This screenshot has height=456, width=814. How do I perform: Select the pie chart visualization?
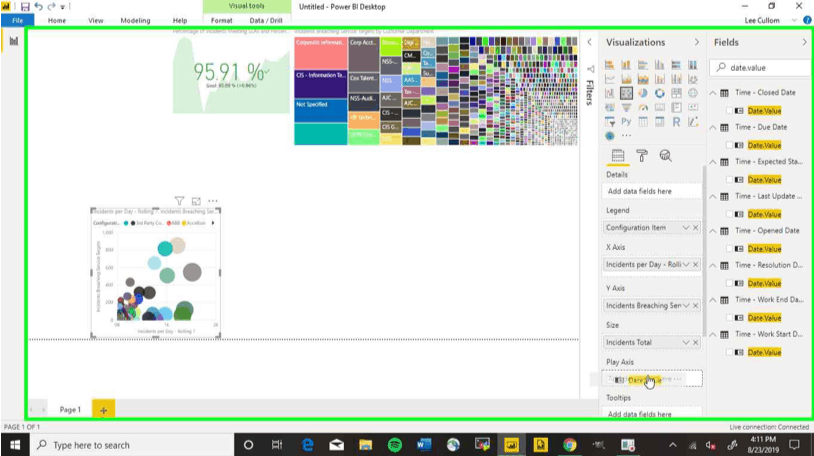coord(643,93)
